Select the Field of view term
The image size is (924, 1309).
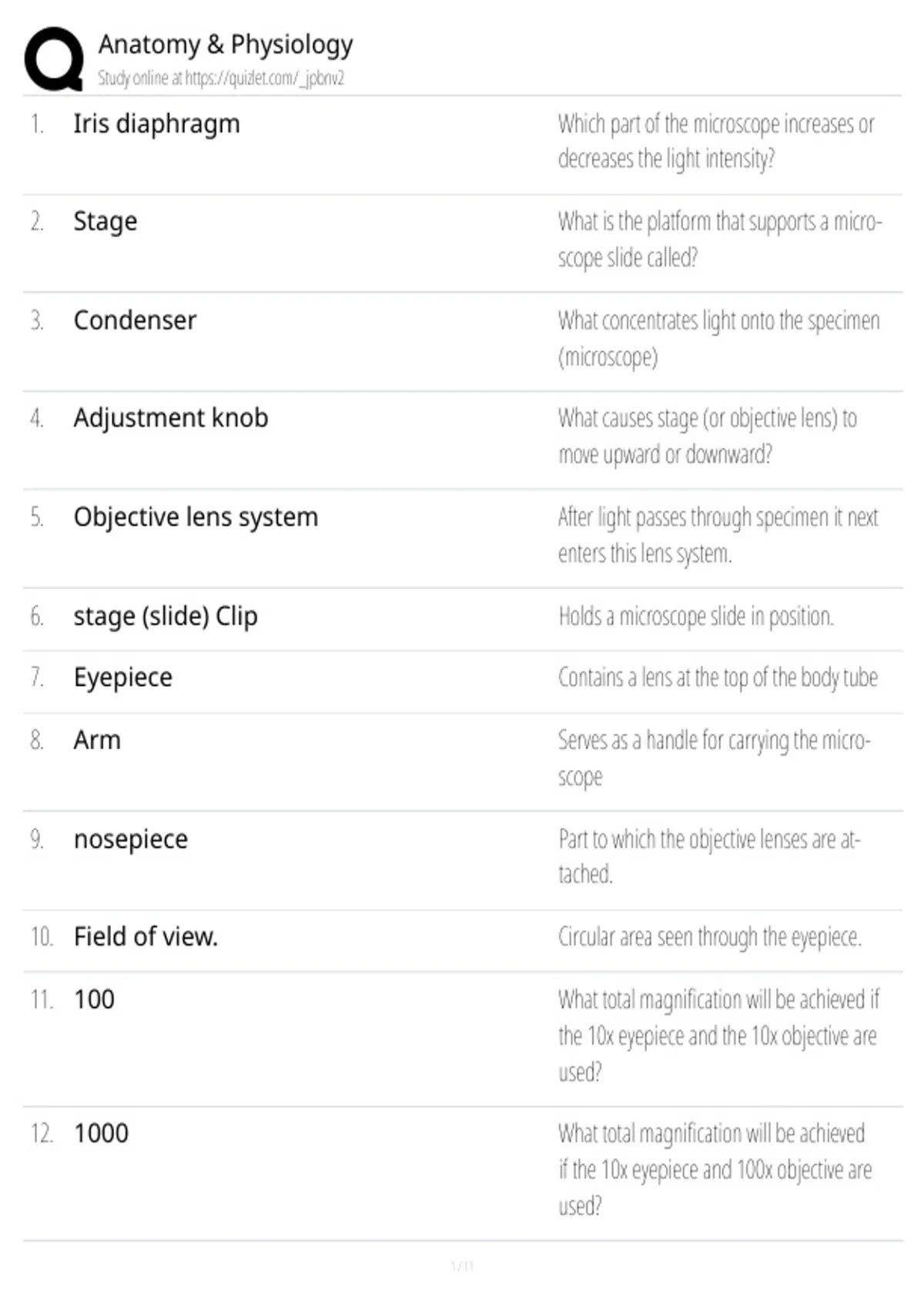tap(146, 936)
